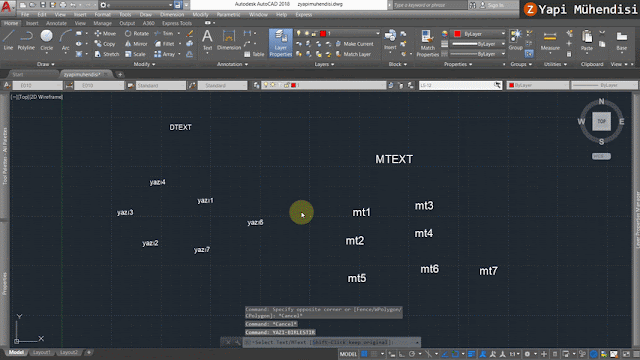The image size is (640, 360).
Task: Click Match Properties tool
Action: pos(427,43)
